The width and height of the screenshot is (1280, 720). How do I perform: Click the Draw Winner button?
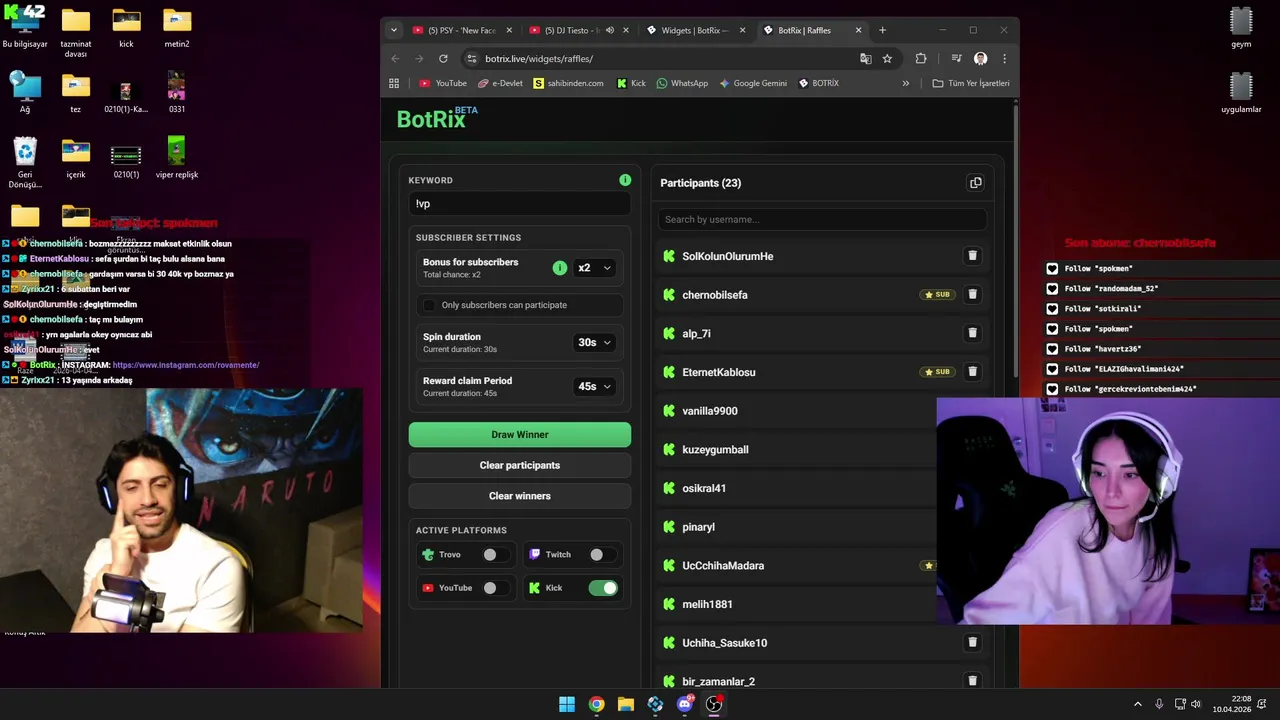click(x=520, y=434)
